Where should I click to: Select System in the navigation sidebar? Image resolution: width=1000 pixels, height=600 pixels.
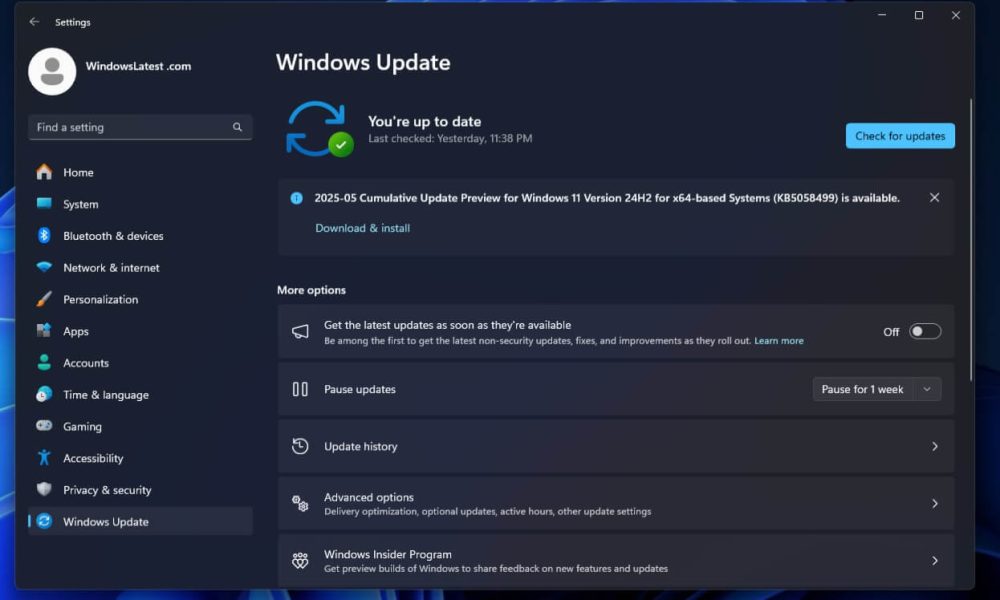[x=45, y=204]
